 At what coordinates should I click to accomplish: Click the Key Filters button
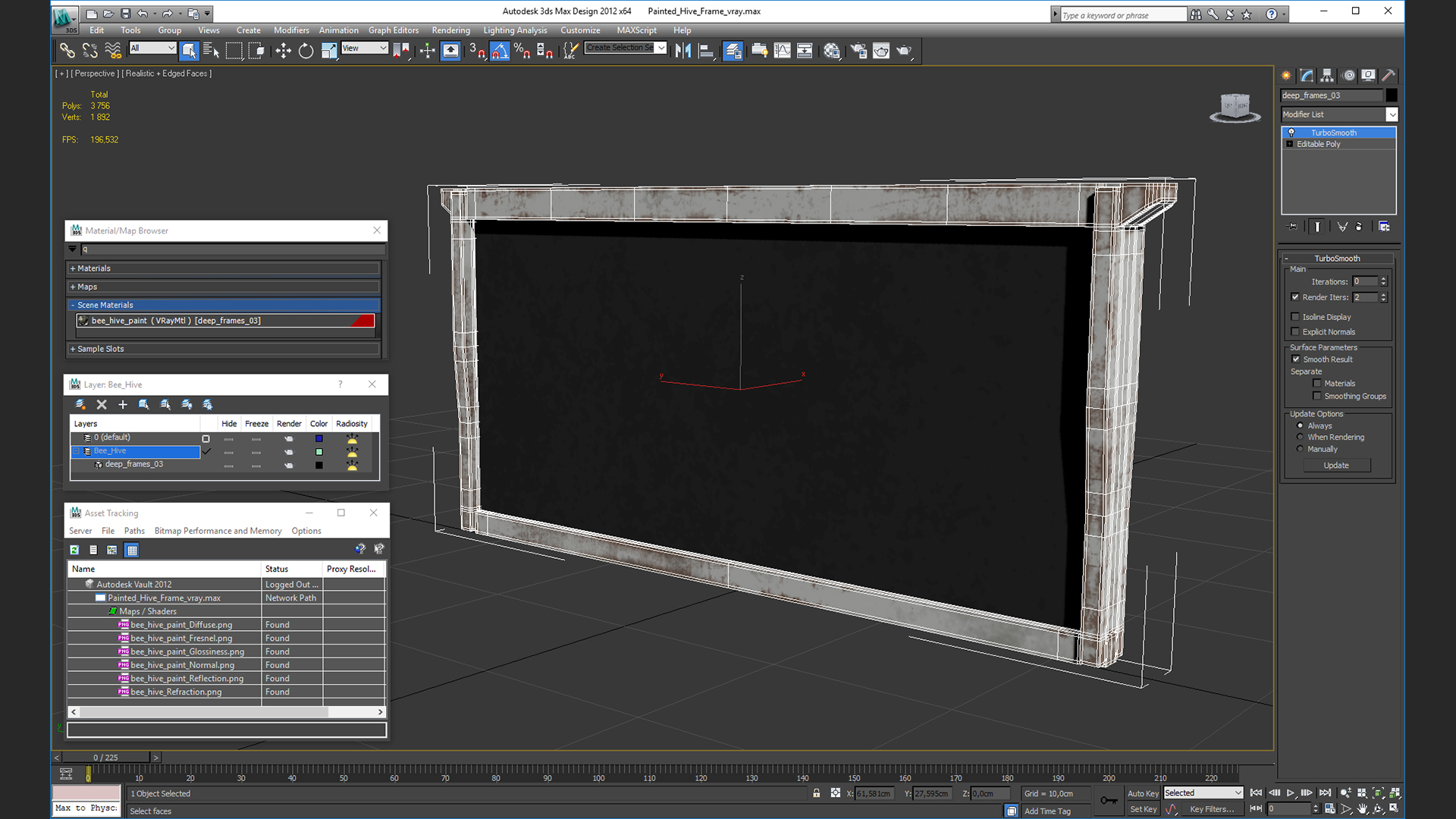(1211, 809)
